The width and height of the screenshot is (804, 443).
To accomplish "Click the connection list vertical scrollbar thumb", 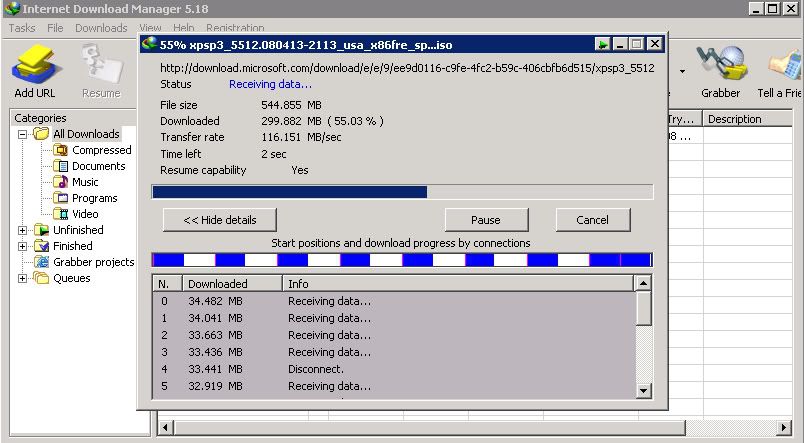I will (643, 308).
